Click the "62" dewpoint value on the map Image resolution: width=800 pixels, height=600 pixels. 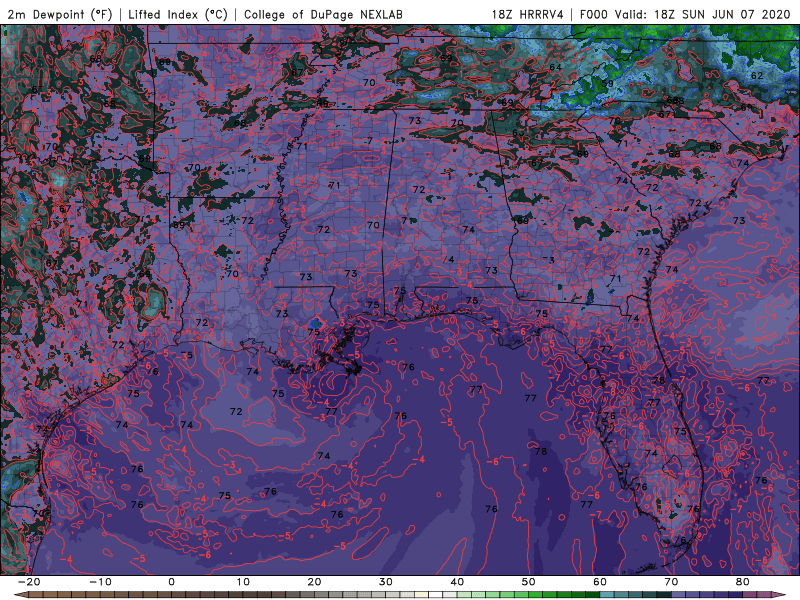pos(757,76)
